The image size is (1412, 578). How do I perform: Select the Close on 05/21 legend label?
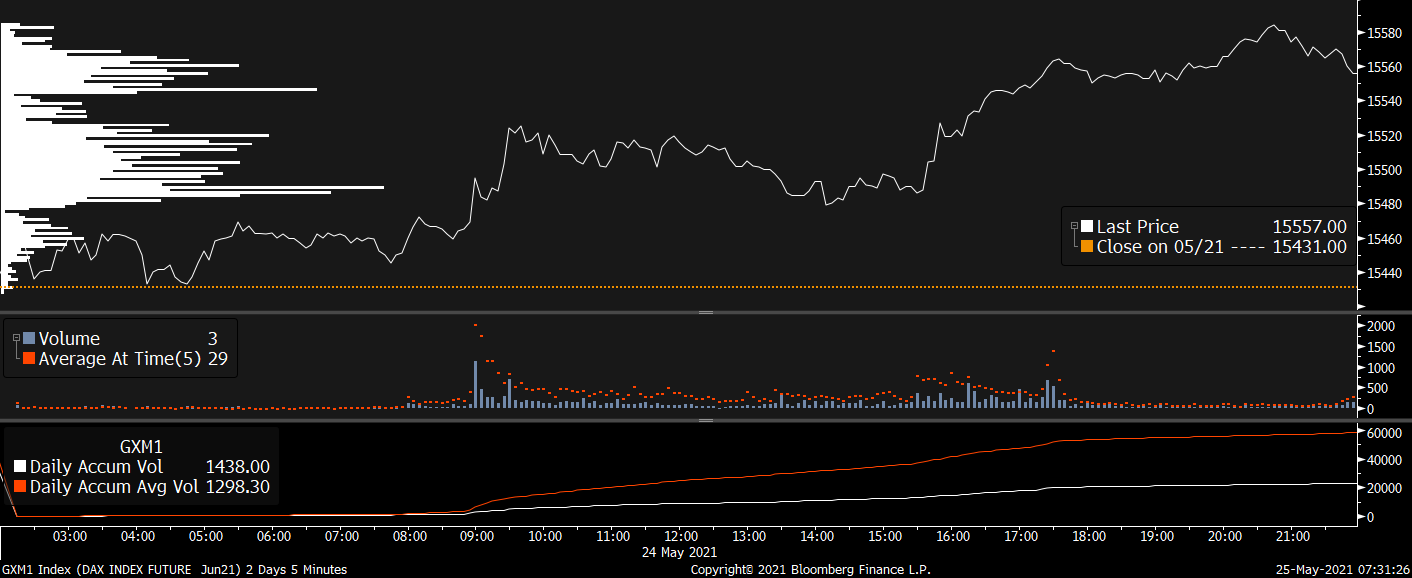pos(1160,246)
